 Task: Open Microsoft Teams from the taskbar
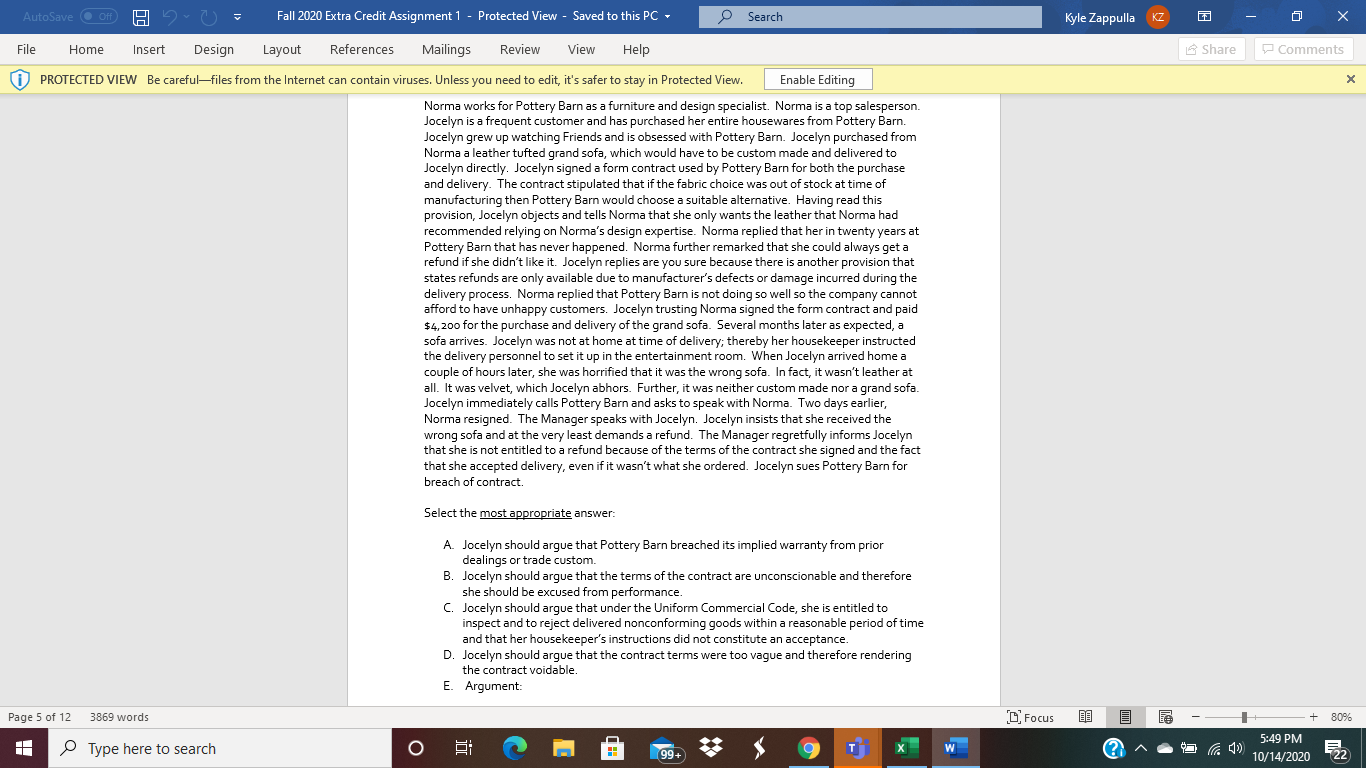pos(857,747)
